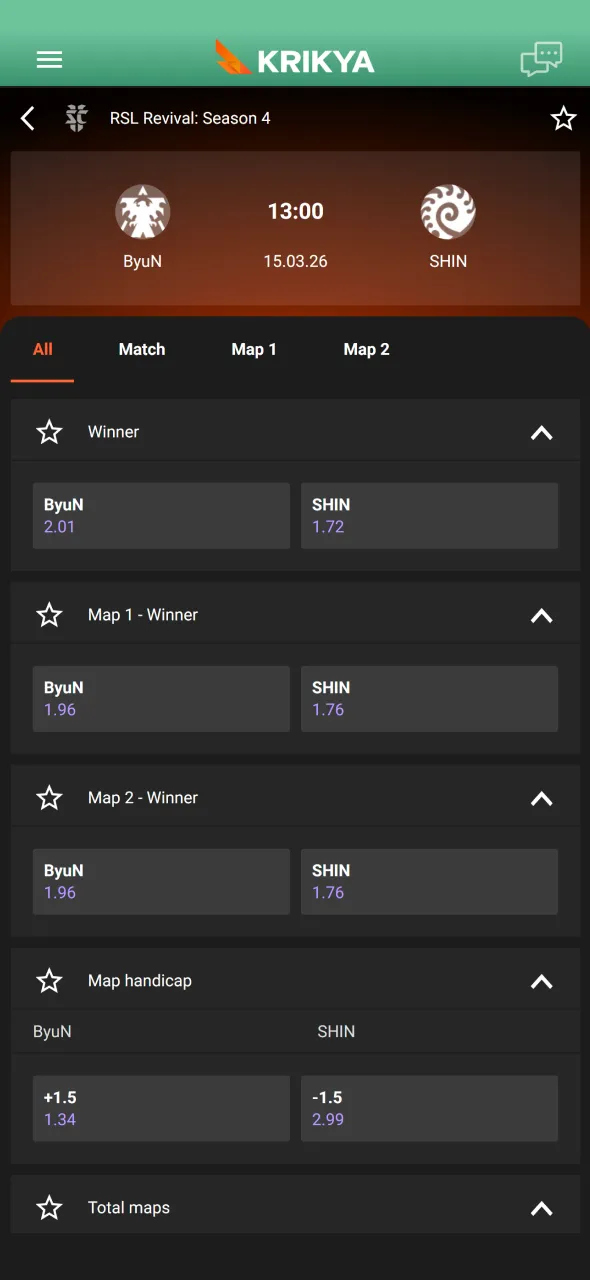The height and width of the screenshot is (1280, 590).
Task: Collapse the Map 1 - Winner section
Action: 541,615
